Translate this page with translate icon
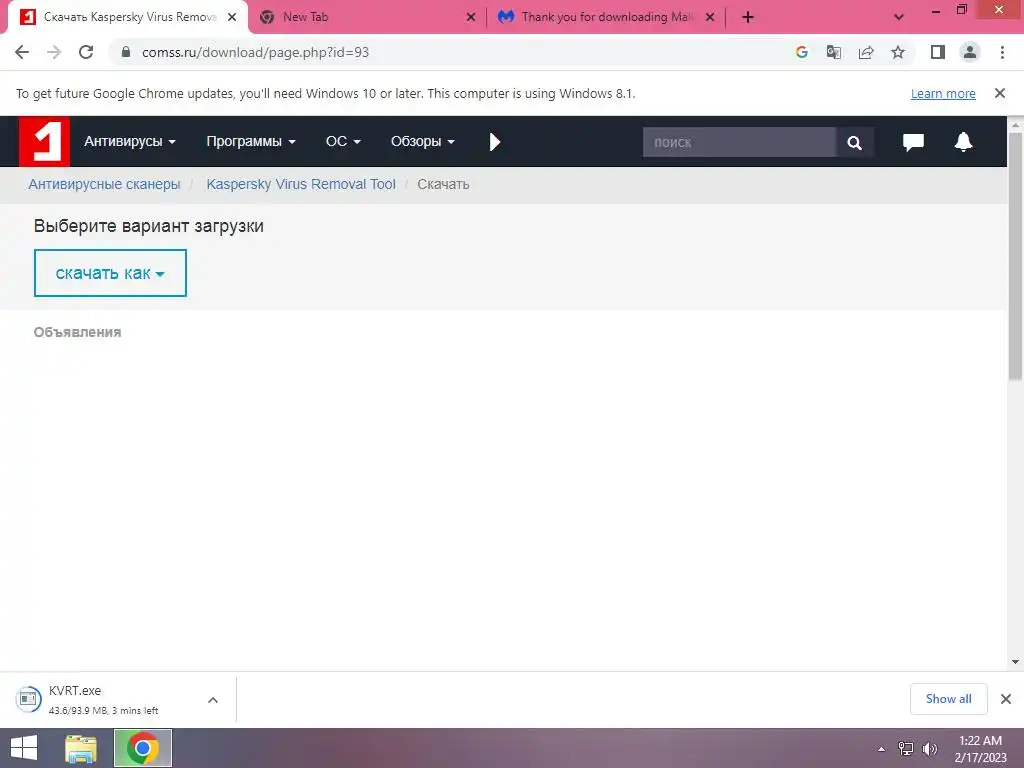 click(833, 52)
